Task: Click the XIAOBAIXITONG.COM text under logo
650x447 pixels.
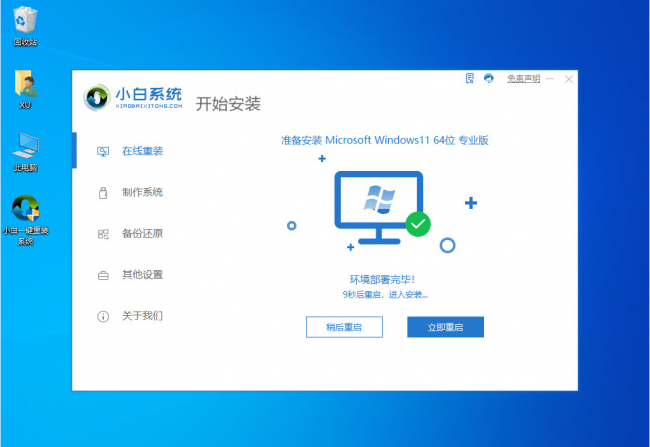Action: point(149,106)
